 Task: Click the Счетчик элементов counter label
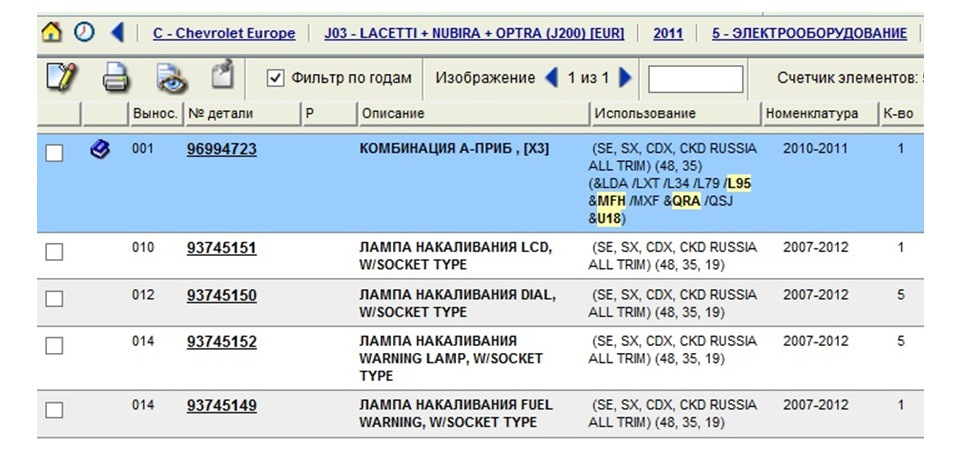point(850,78)
